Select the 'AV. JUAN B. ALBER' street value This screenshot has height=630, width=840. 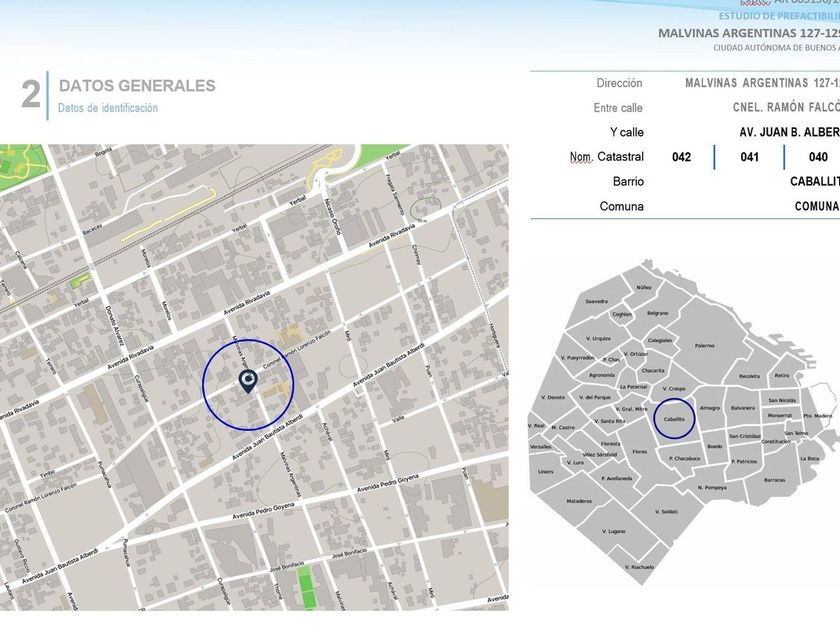pos(789,132)
